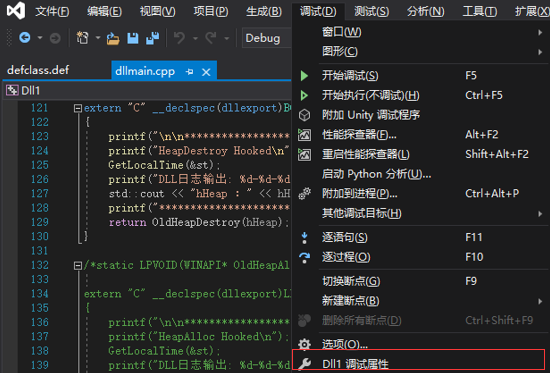Navigate backward with the blue arrow
Screen dimensions: 550x373
coord(25,38)
